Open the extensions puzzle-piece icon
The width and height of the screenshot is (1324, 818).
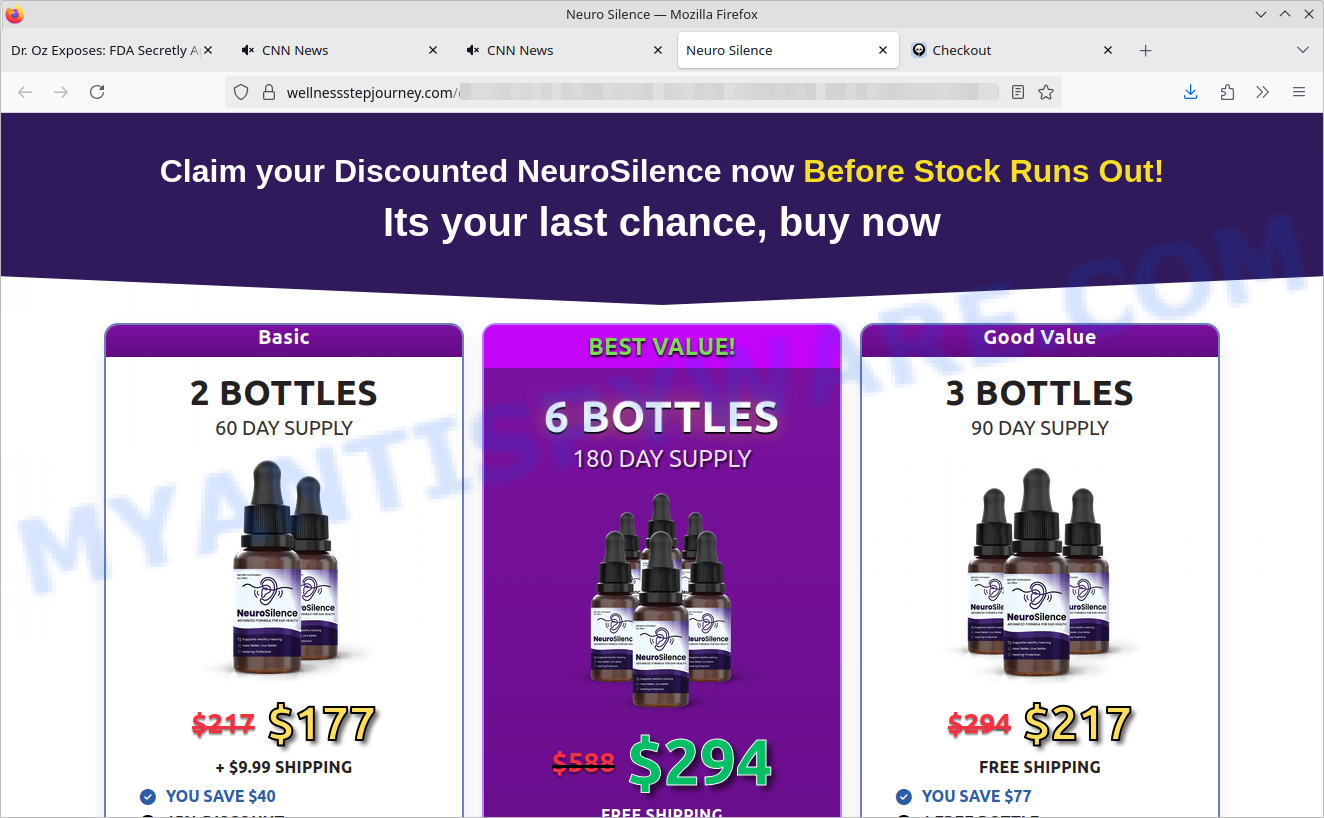pyautogui.click(x=1227, y=92)
